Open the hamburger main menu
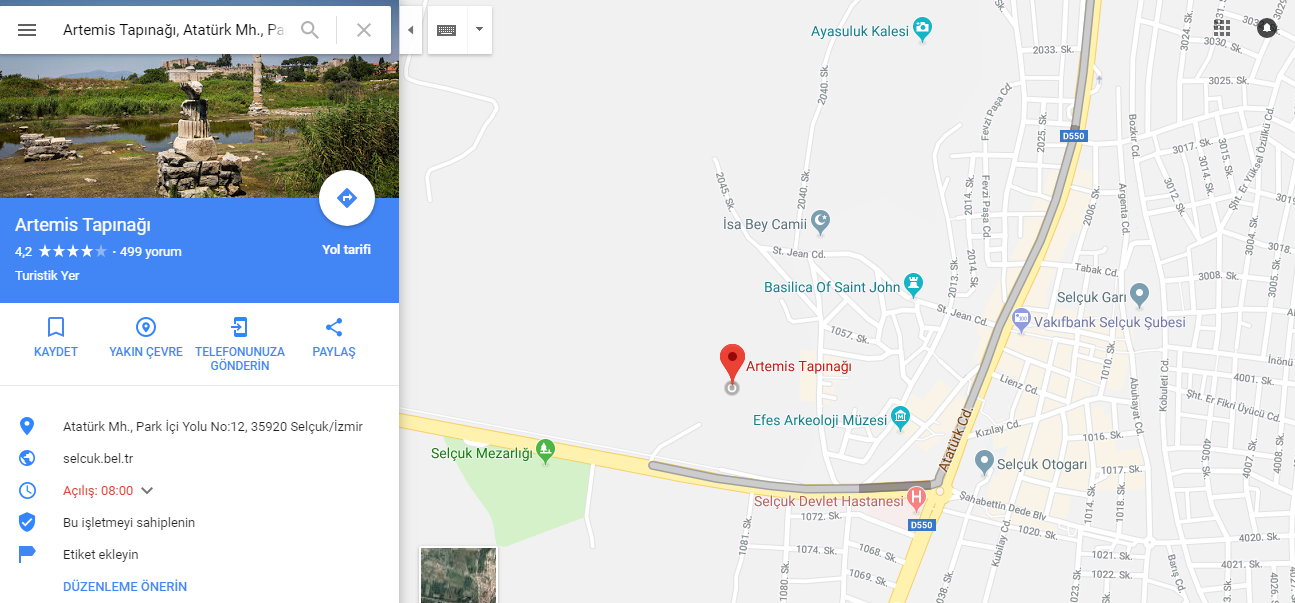This screenshot has width=1295, height=603. tap(27, 30)
